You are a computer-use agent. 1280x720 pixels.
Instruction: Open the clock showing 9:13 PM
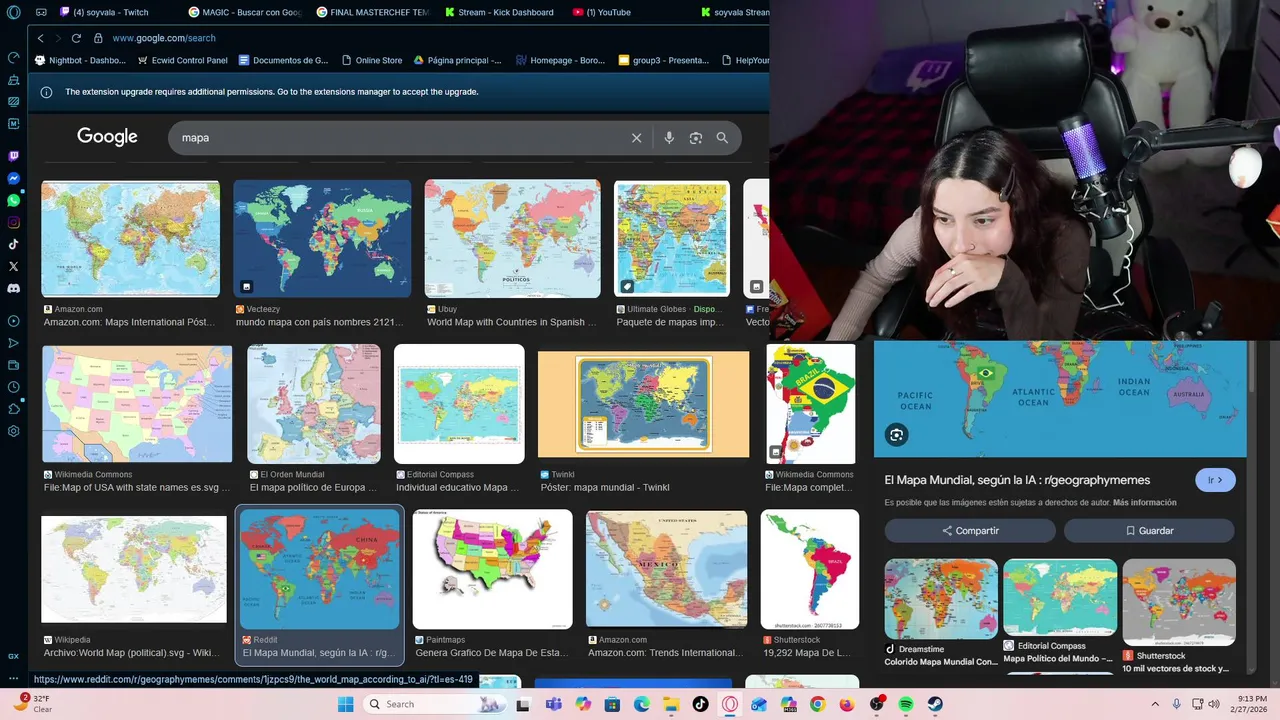(x=1252, y=704)
